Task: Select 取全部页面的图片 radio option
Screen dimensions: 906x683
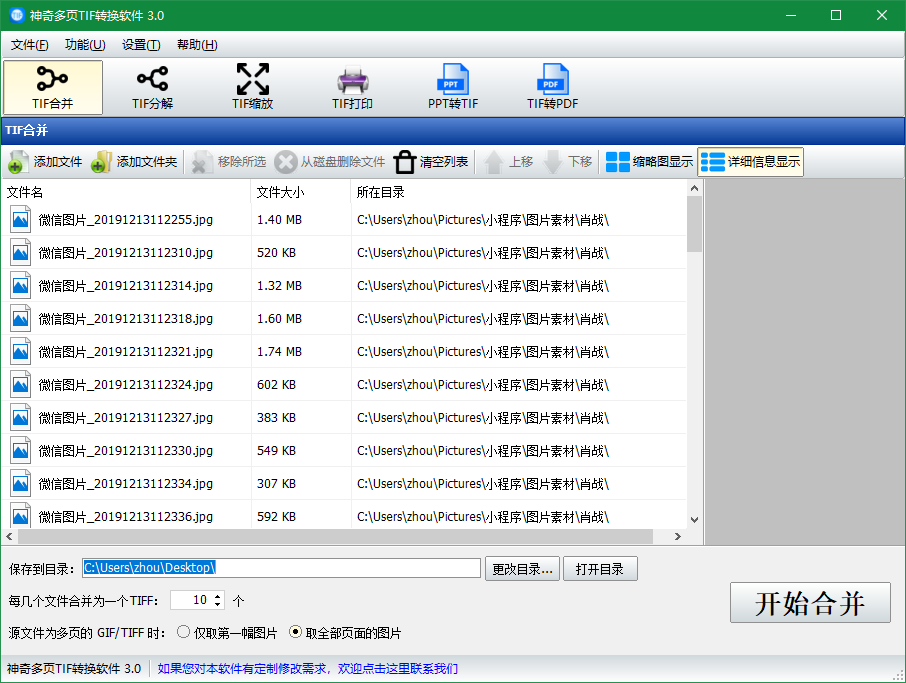Action: click(295, 632)
